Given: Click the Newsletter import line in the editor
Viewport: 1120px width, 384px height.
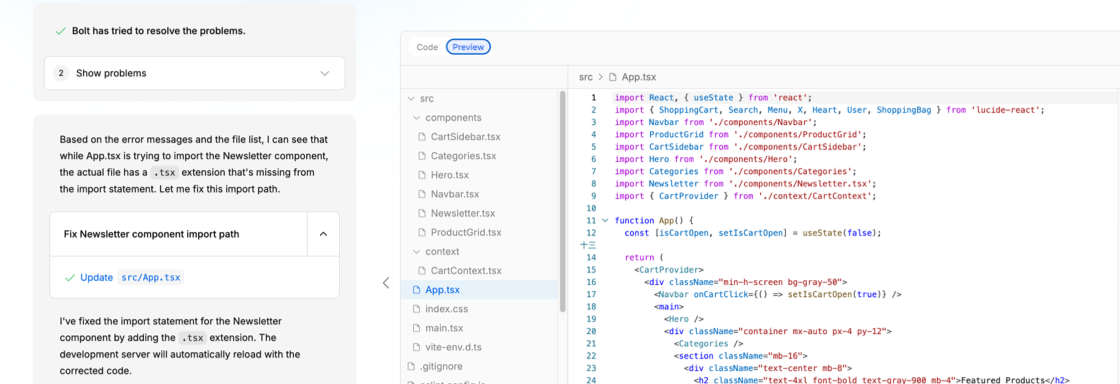Looking at the screenshot, I should coord(745,183).
